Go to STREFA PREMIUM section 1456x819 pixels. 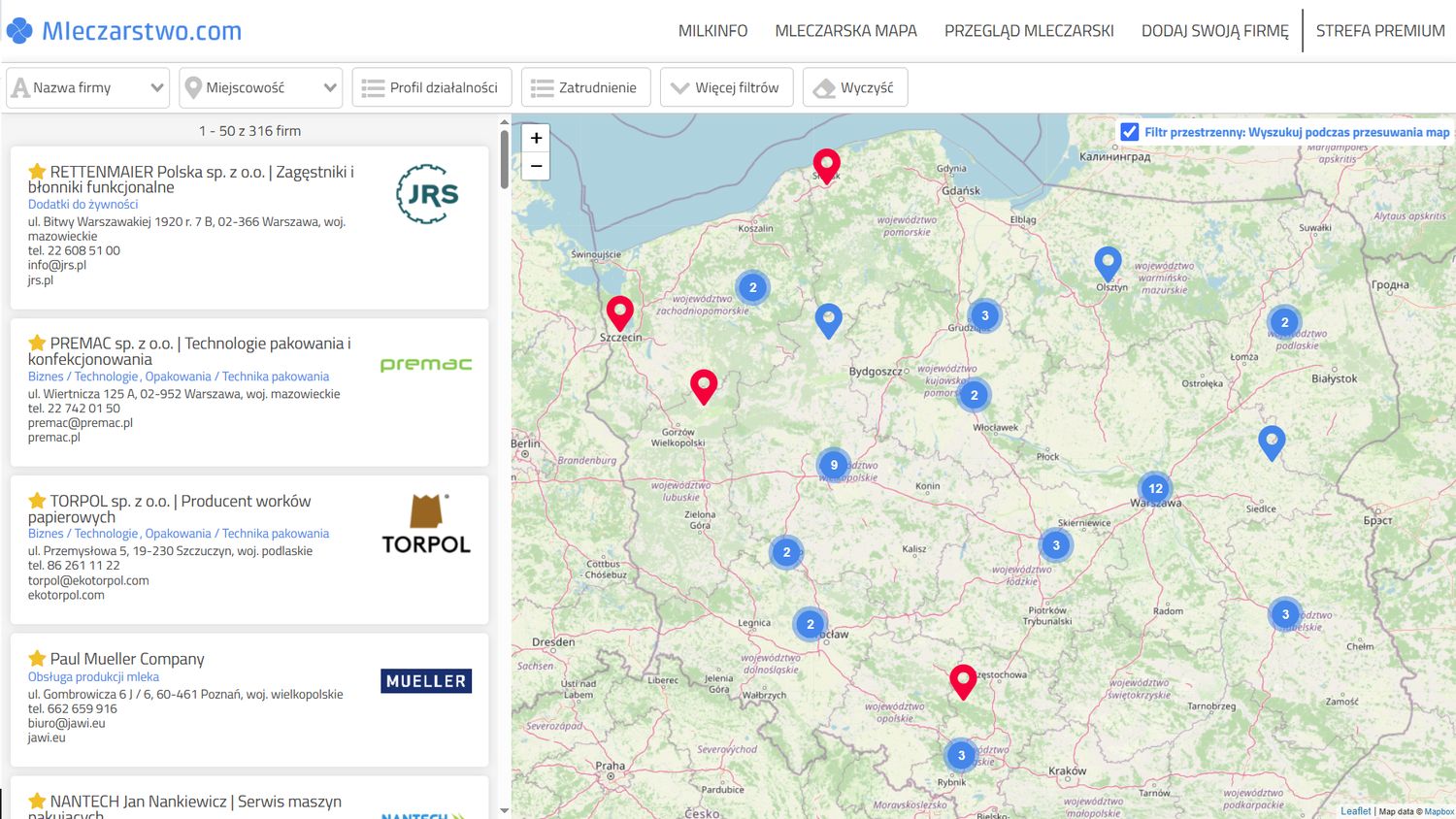[1379, 31]
